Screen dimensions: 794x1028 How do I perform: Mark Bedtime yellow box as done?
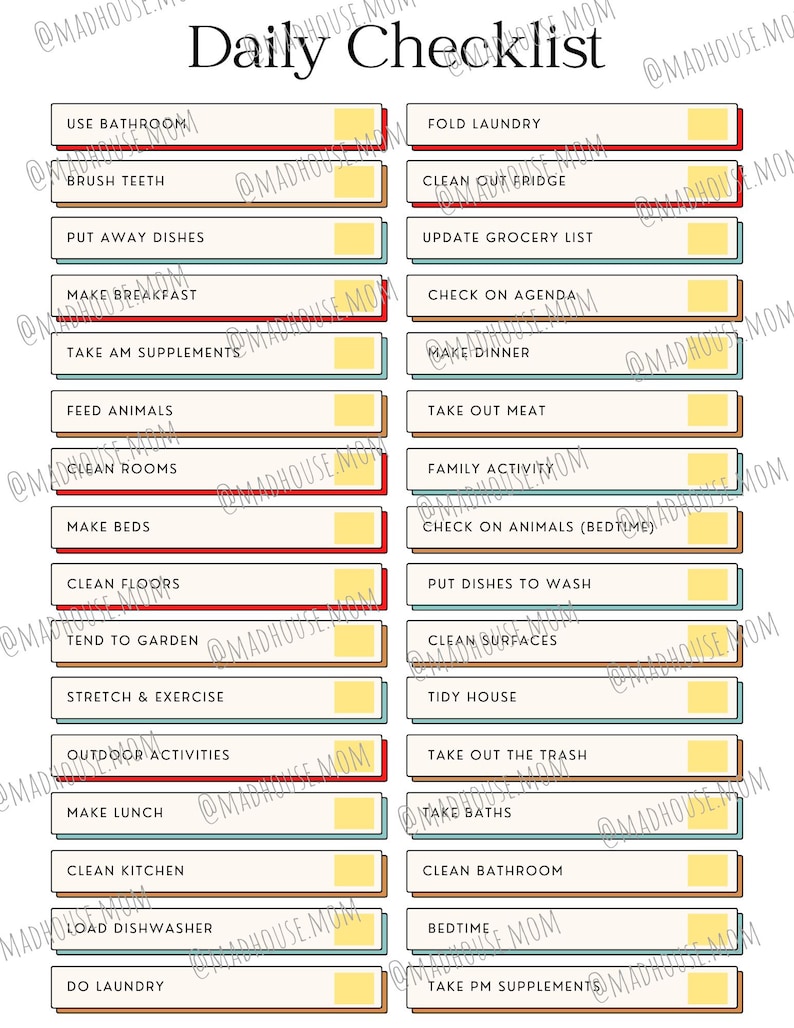[707, 930]
